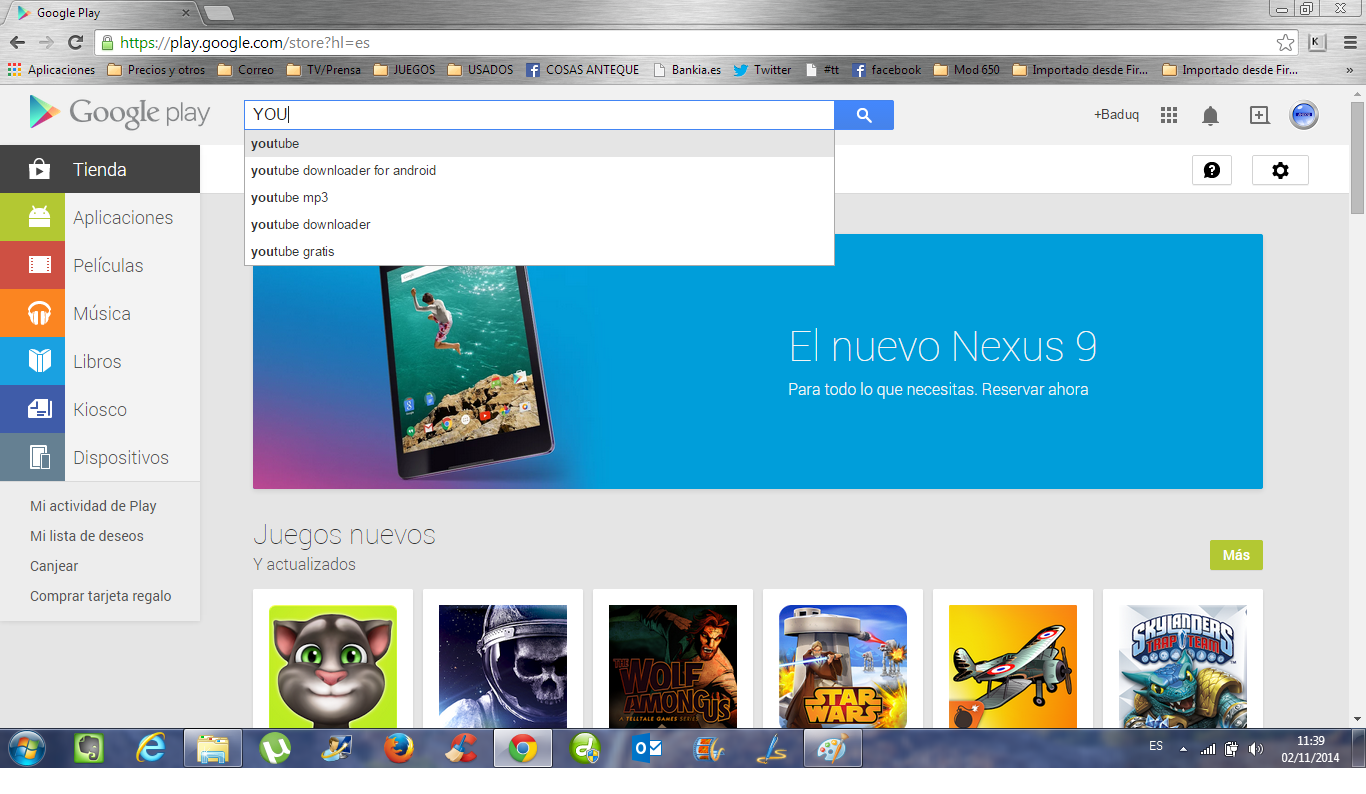Go to the Música section
The image size is (1366, 794).
point(102,314)
